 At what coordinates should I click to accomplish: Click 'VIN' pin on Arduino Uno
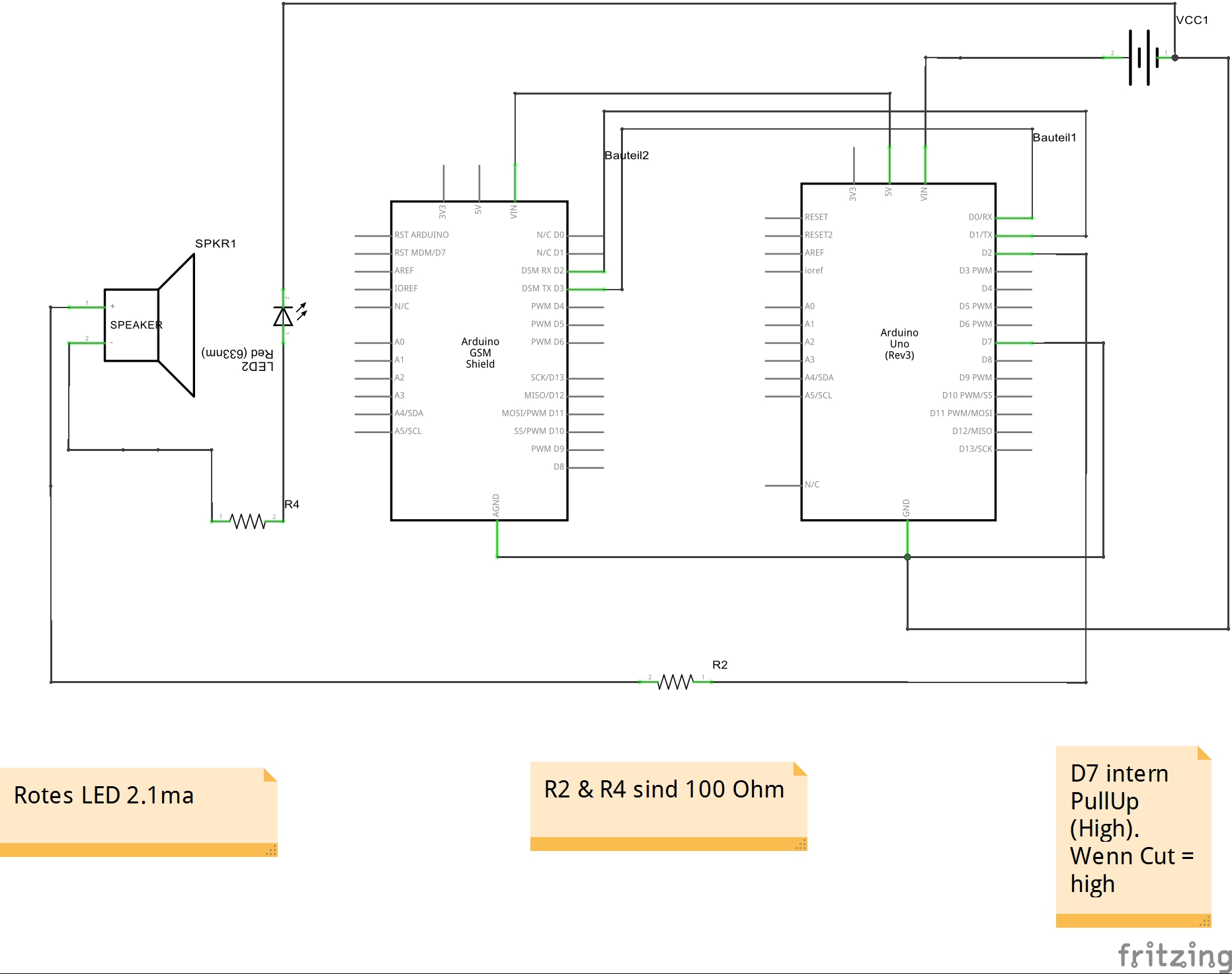coord(924,194)
